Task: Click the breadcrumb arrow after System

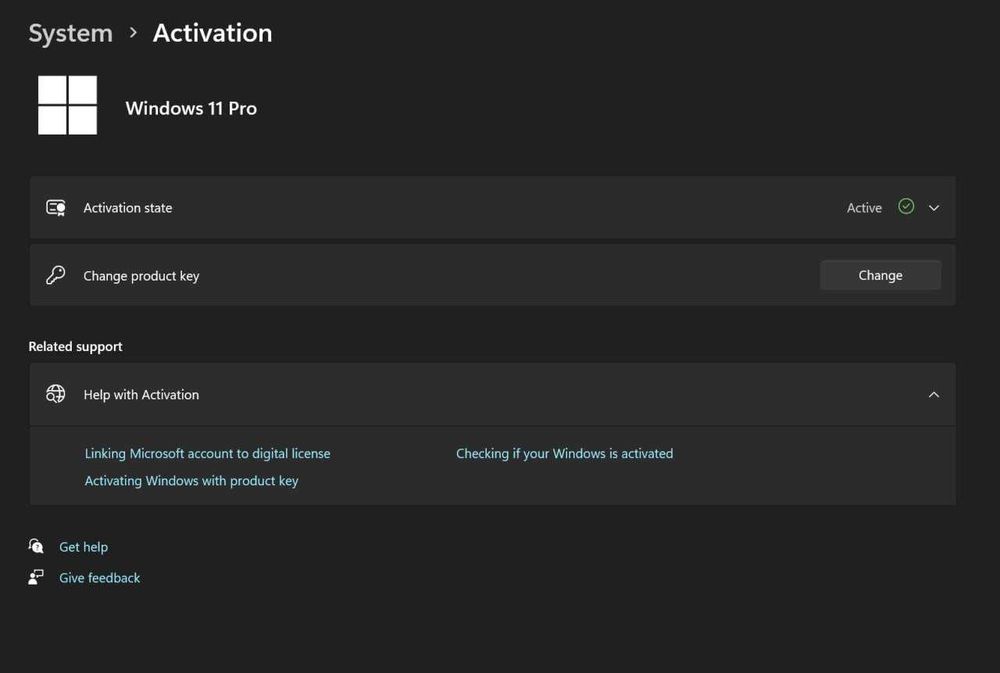Action: click(133, 33)
